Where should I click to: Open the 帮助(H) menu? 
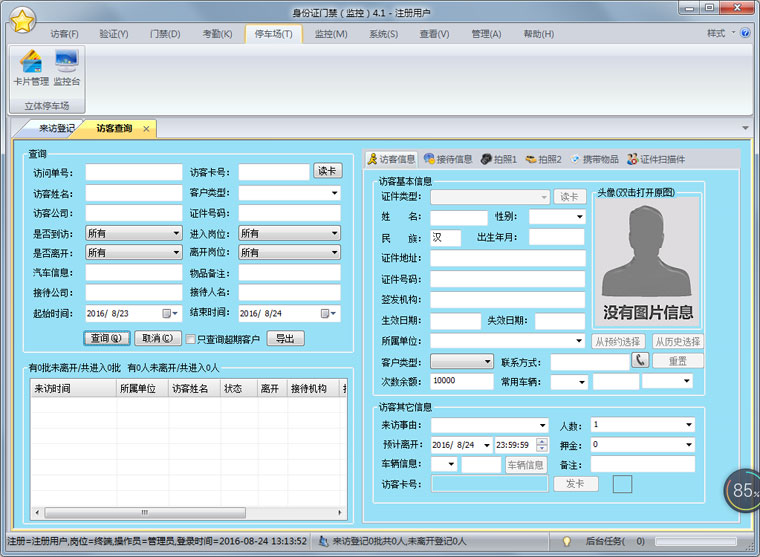538,34
